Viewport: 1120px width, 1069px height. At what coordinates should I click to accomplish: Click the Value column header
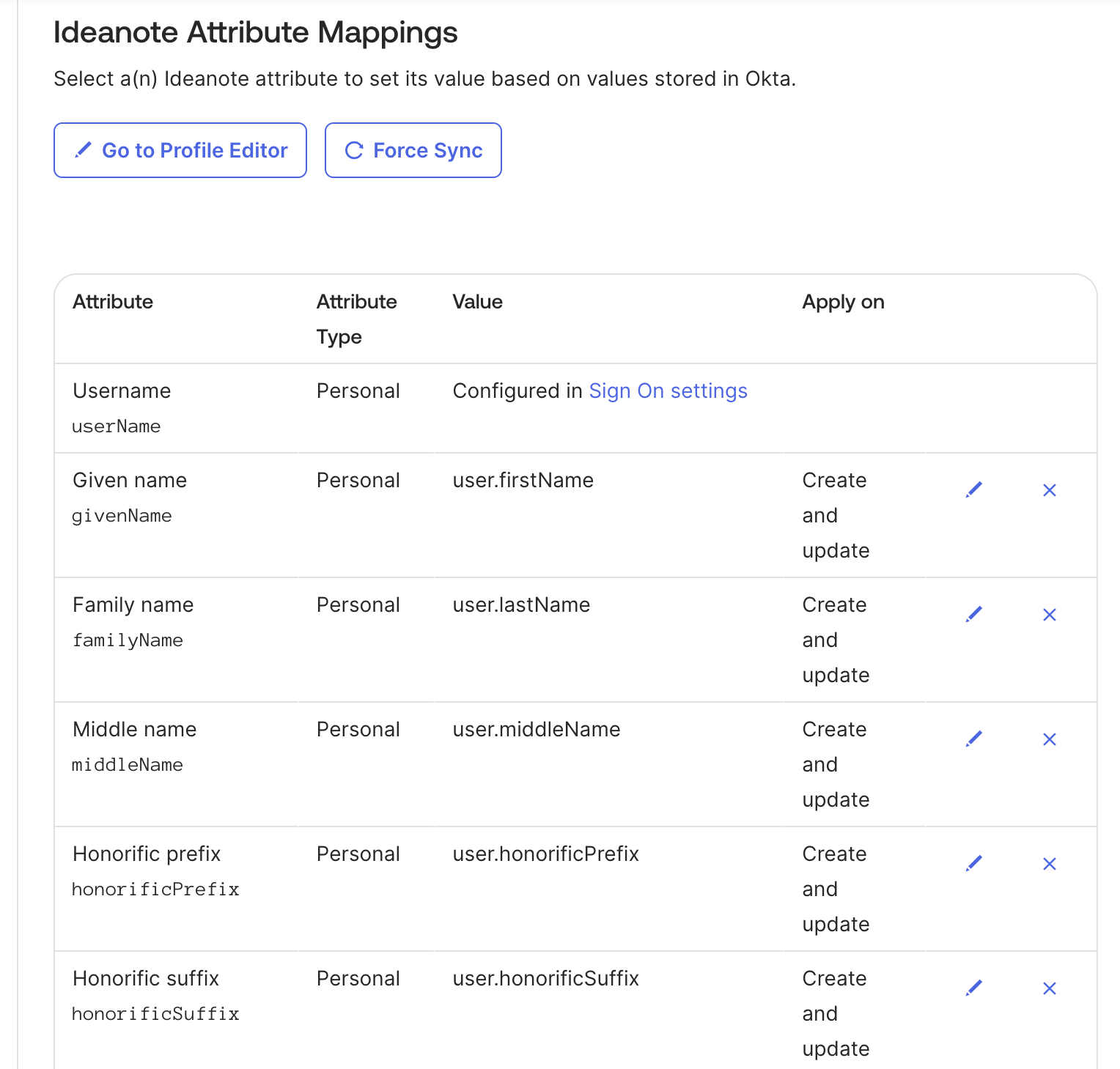(x=478, y=302)
